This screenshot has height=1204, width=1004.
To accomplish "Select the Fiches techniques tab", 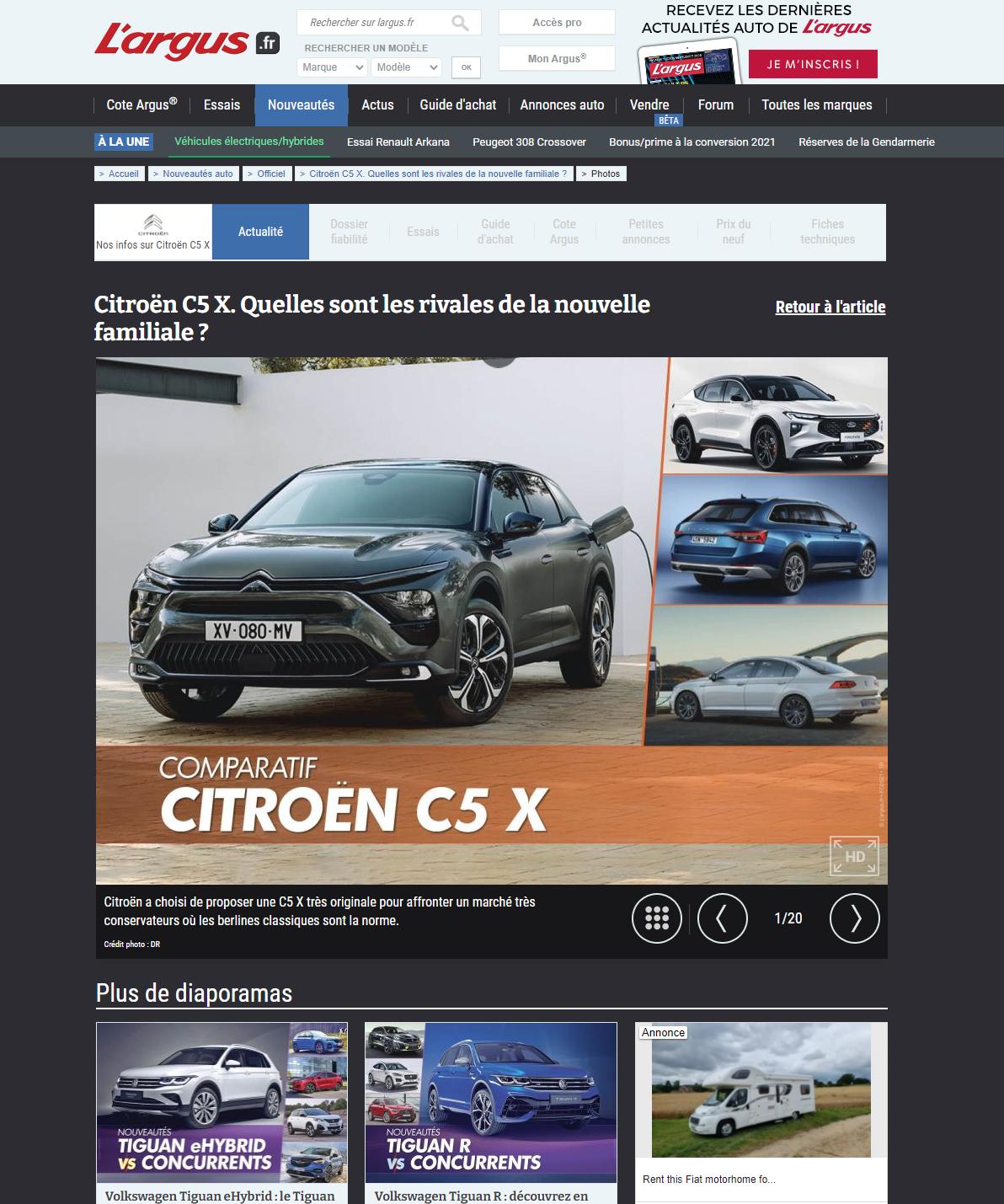I will 827,232.
